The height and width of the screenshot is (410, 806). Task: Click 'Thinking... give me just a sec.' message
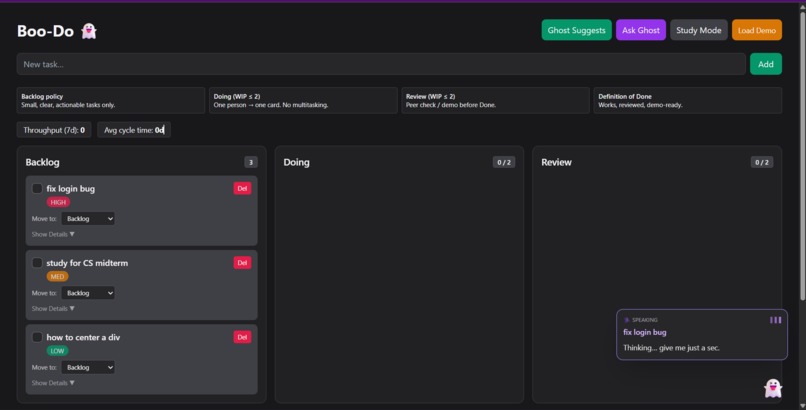(x=671, y=348)
